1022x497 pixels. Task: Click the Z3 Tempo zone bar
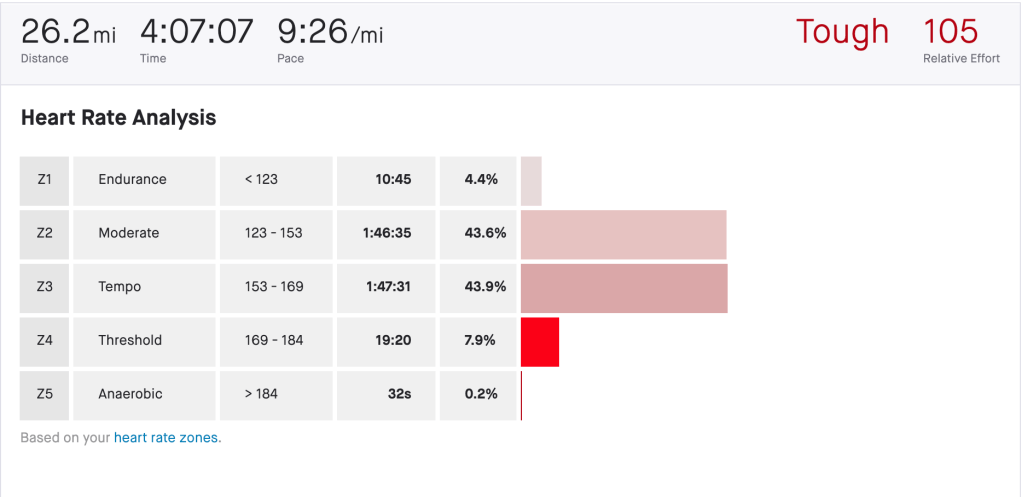pos(624,288)
